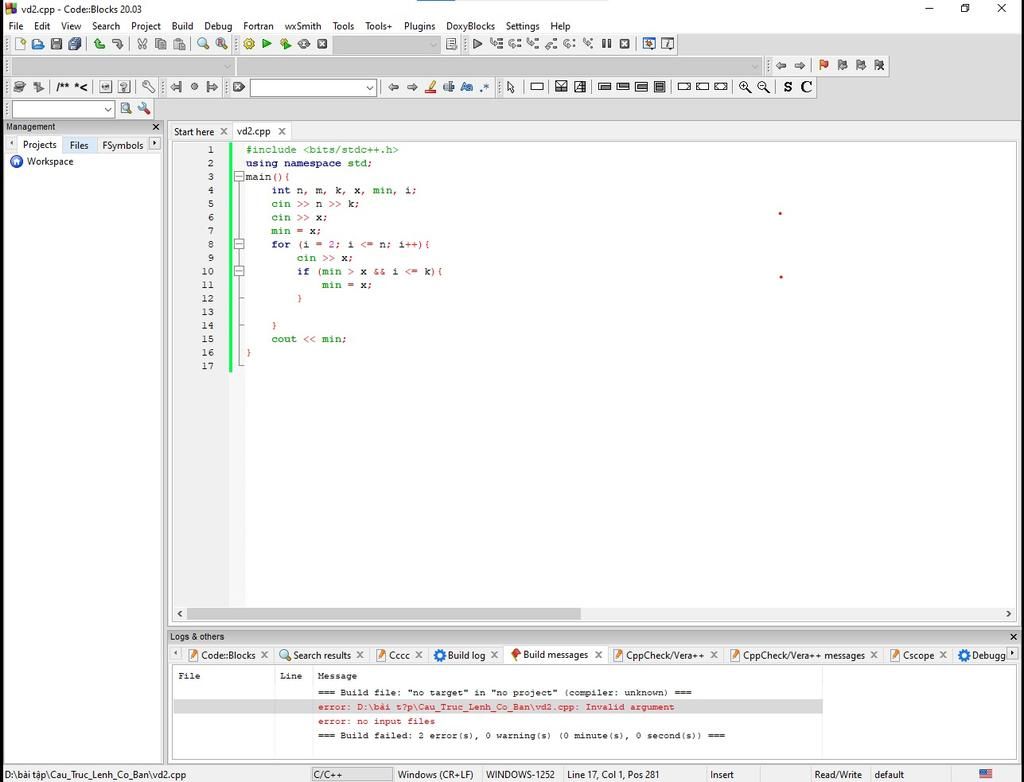Open the File menu
The height and width of the screenshot is (782, 1024).
point(16,26)
